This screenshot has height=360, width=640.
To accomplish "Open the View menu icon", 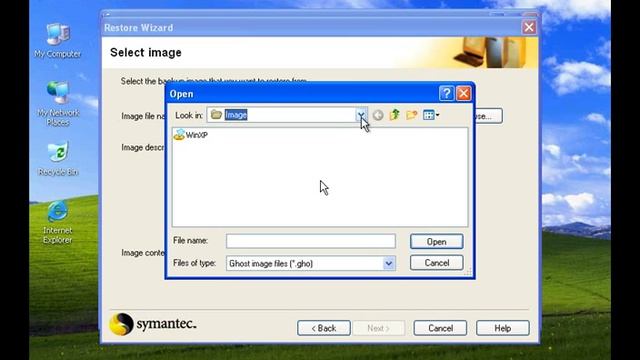I will tap(431, 115).
